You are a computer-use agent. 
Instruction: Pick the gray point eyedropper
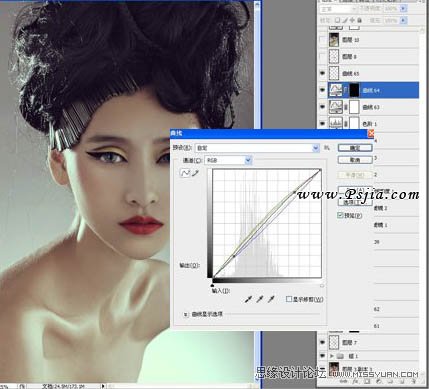click(260, 299)
